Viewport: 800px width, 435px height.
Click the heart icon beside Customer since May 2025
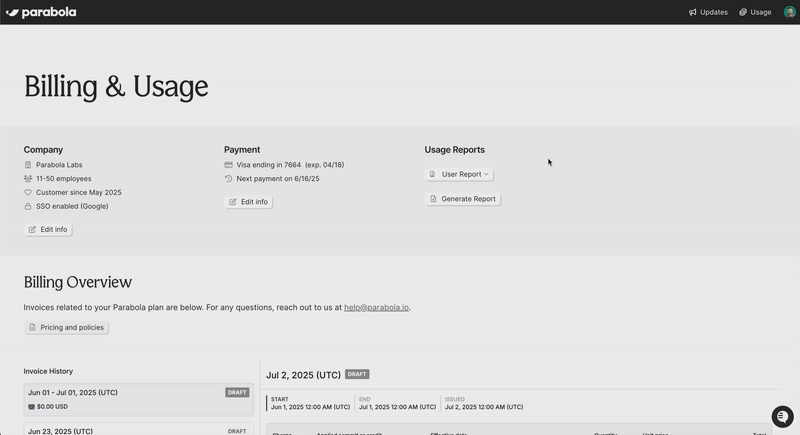click(28, 192)
